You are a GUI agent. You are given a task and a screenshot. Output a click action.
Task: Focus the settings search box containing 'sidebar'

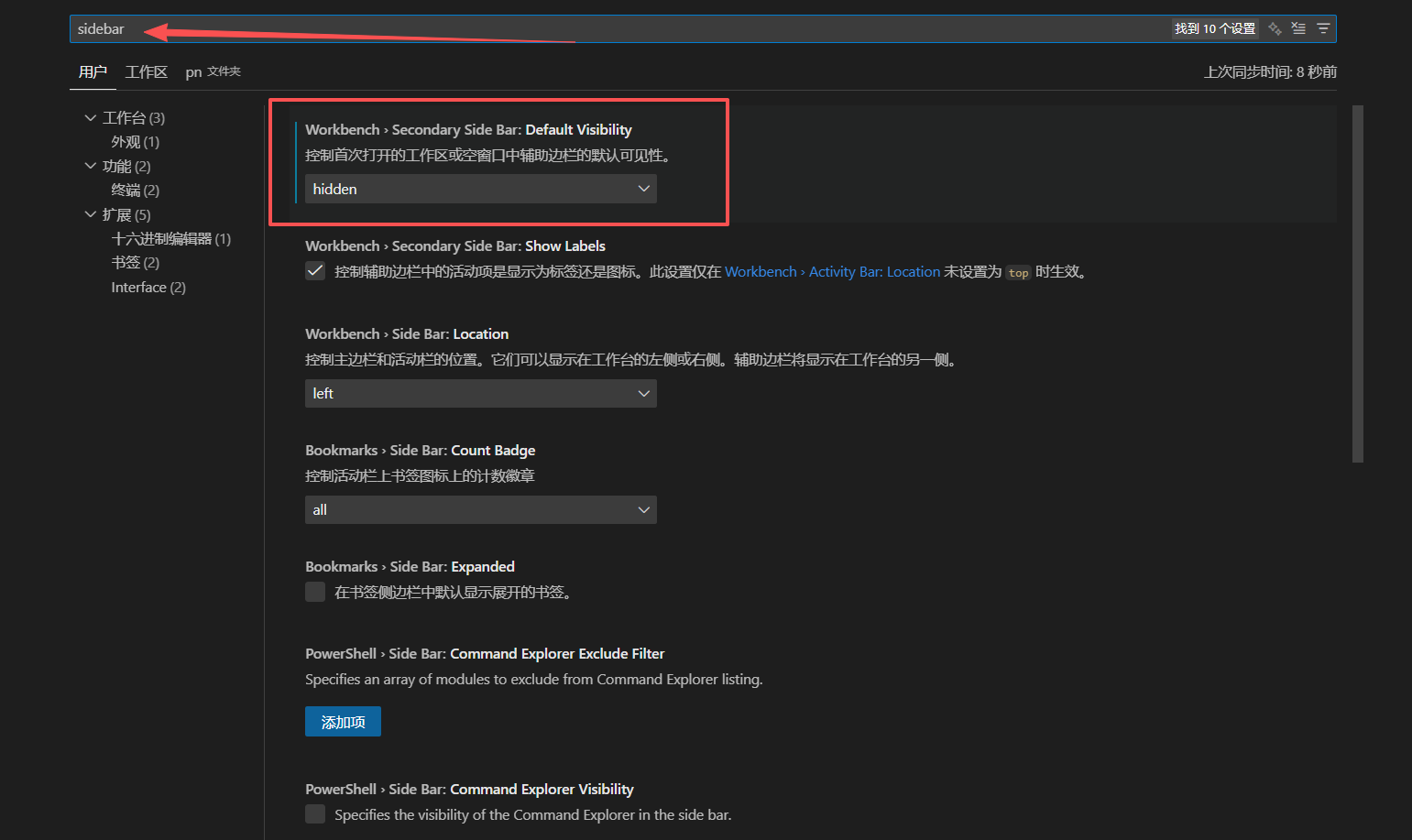pos(703,28)
